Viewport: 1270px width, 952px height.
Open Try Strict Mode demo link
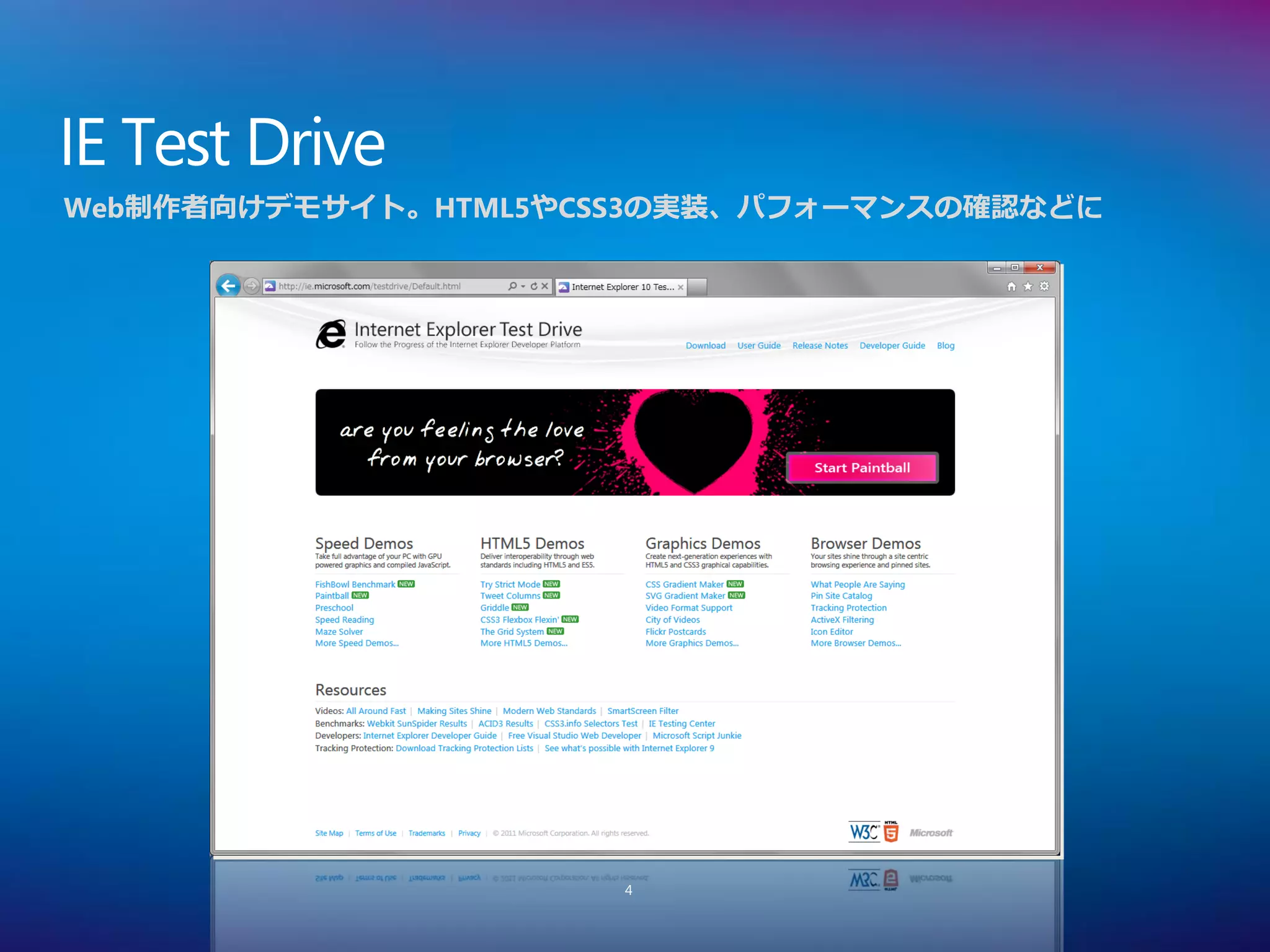[510, 584]
